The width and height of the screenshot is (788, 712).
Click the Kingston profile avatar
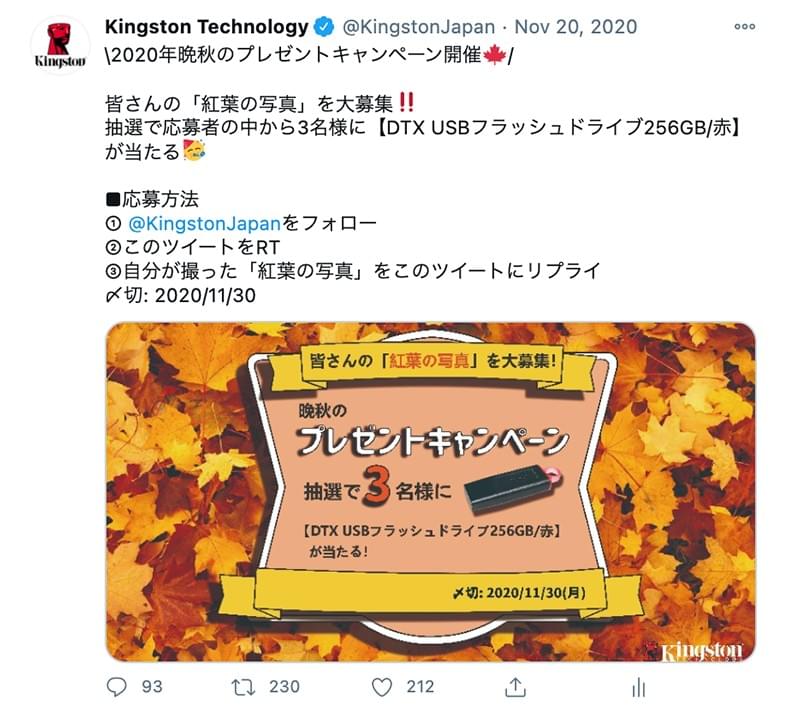coord(60,45)
